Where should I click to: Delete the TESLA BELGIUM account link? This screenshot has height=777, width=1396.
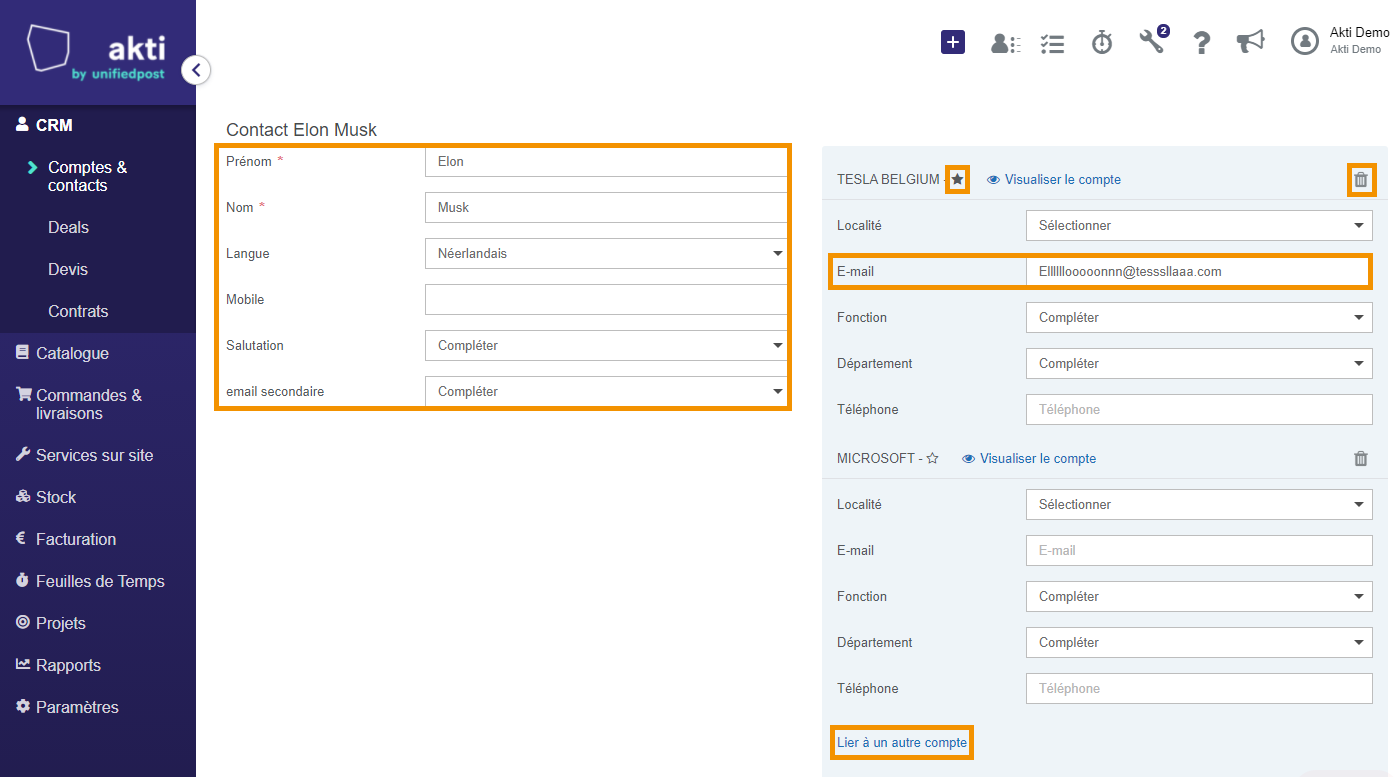coord(1361,180)
